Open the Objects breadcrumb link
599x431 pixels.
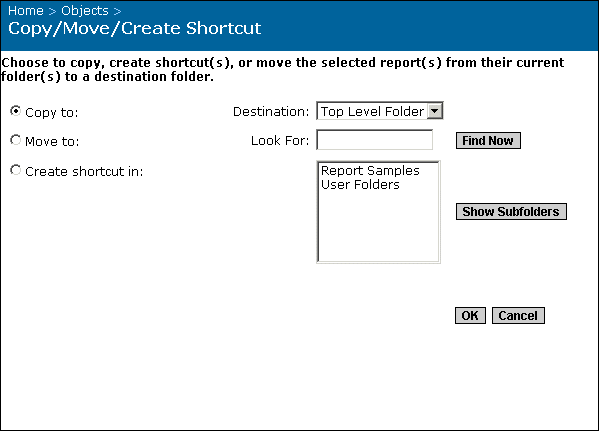(x=85, y=11)
